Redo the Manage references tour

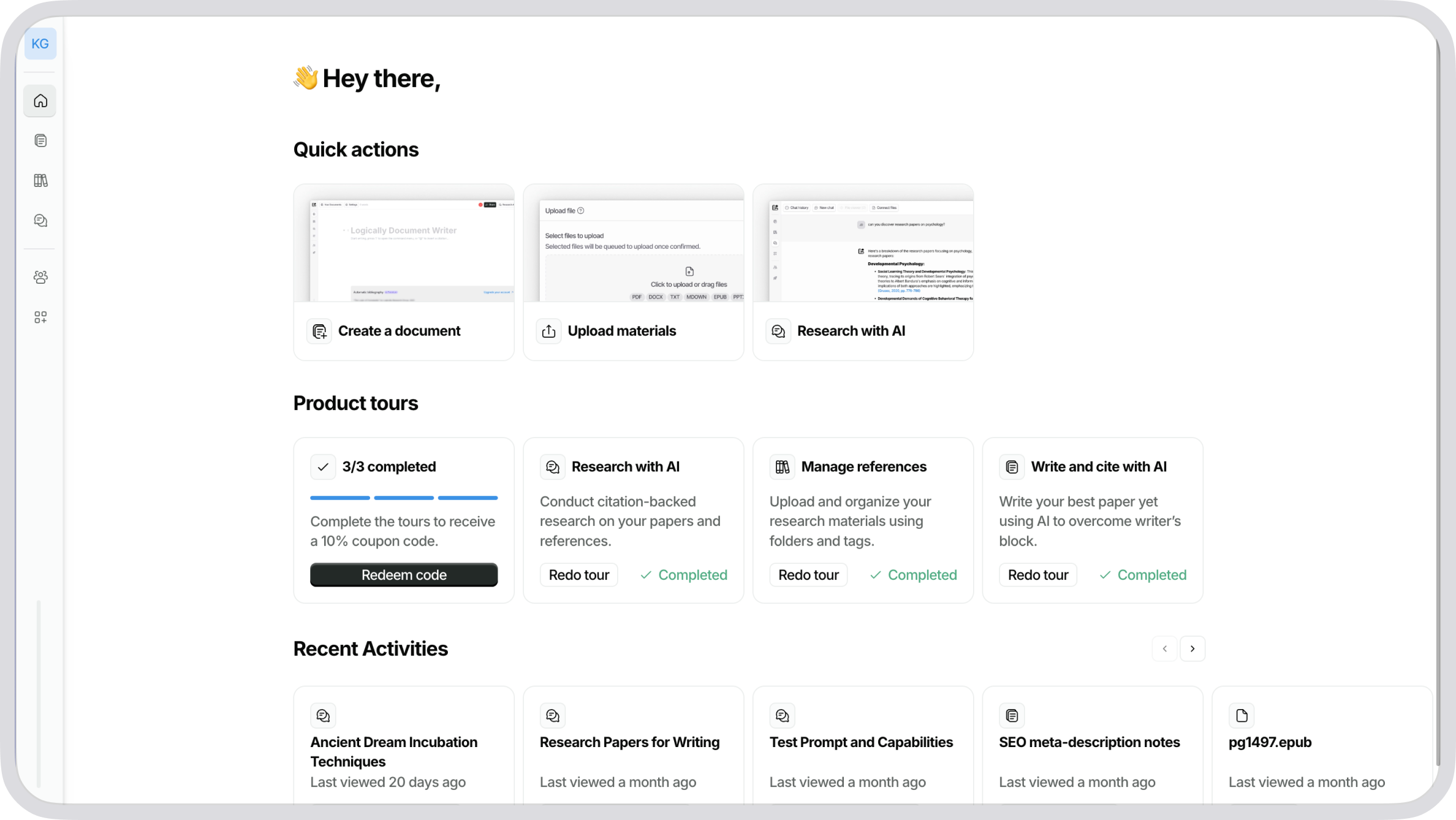[808, 575]
